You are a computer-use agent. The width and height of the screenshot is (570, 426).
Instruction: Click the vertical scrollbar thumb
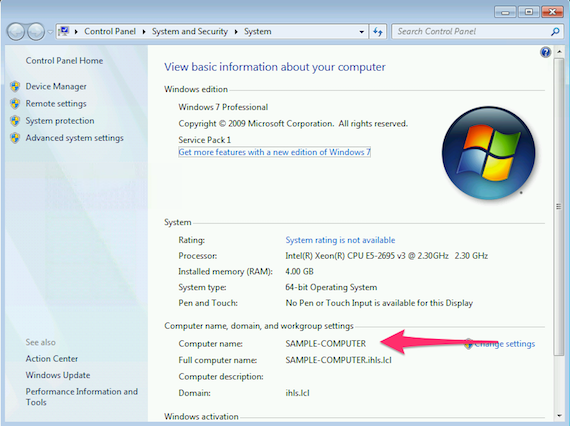(559, 206)
